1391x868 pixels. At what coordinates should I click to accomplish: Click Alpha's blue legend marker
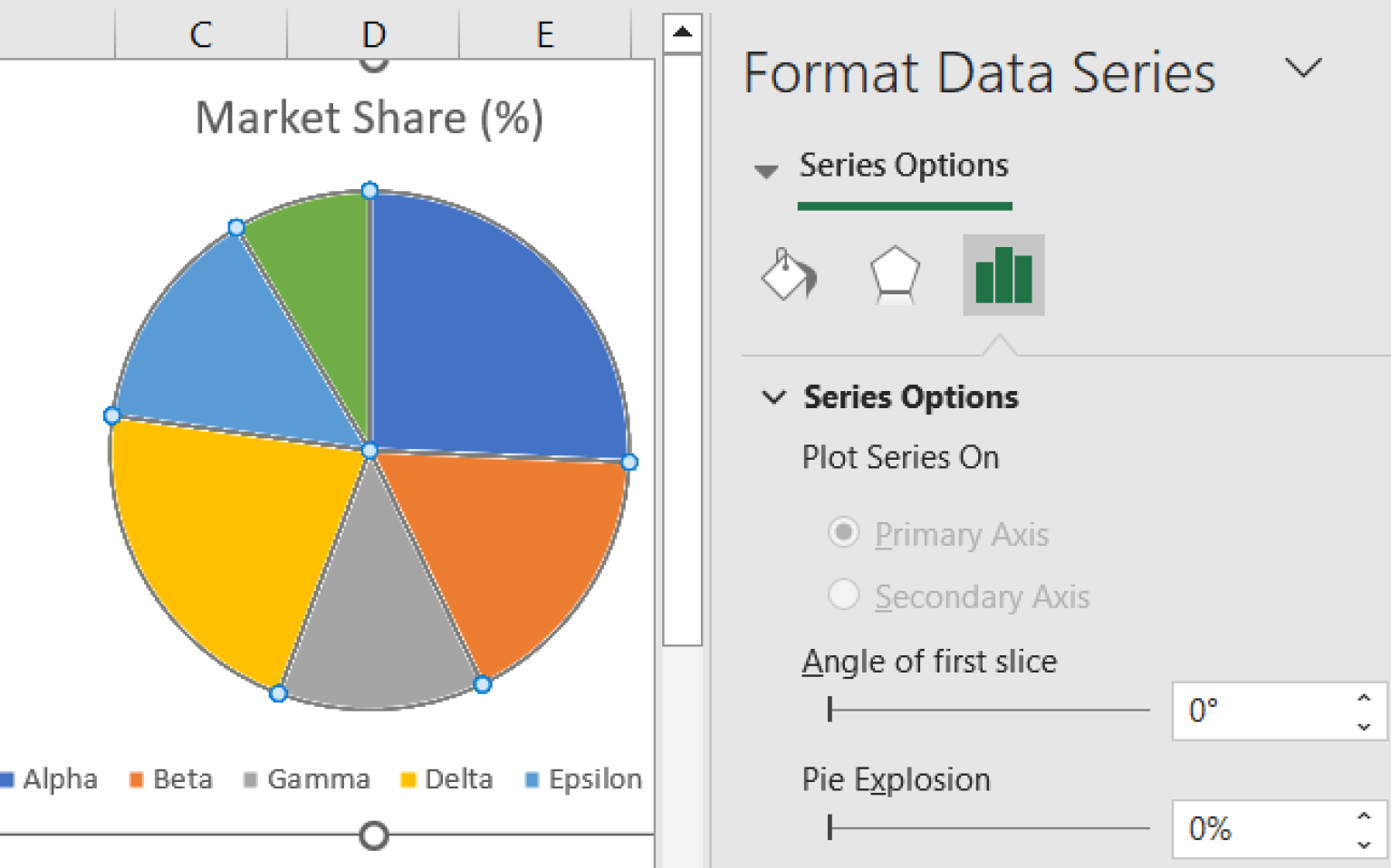point(8,778)
